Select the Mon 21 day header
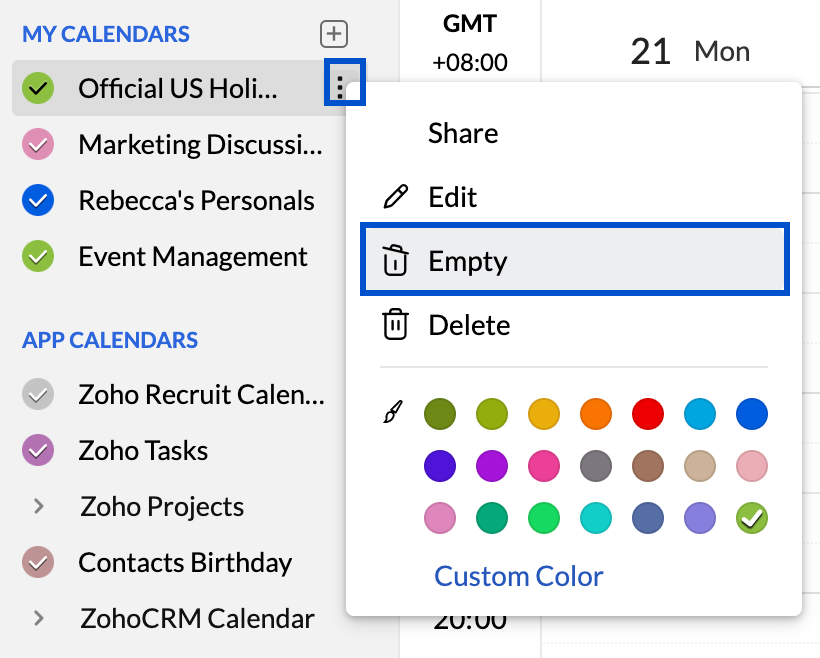This screenshot has width=820, height=658. point(690,51)
